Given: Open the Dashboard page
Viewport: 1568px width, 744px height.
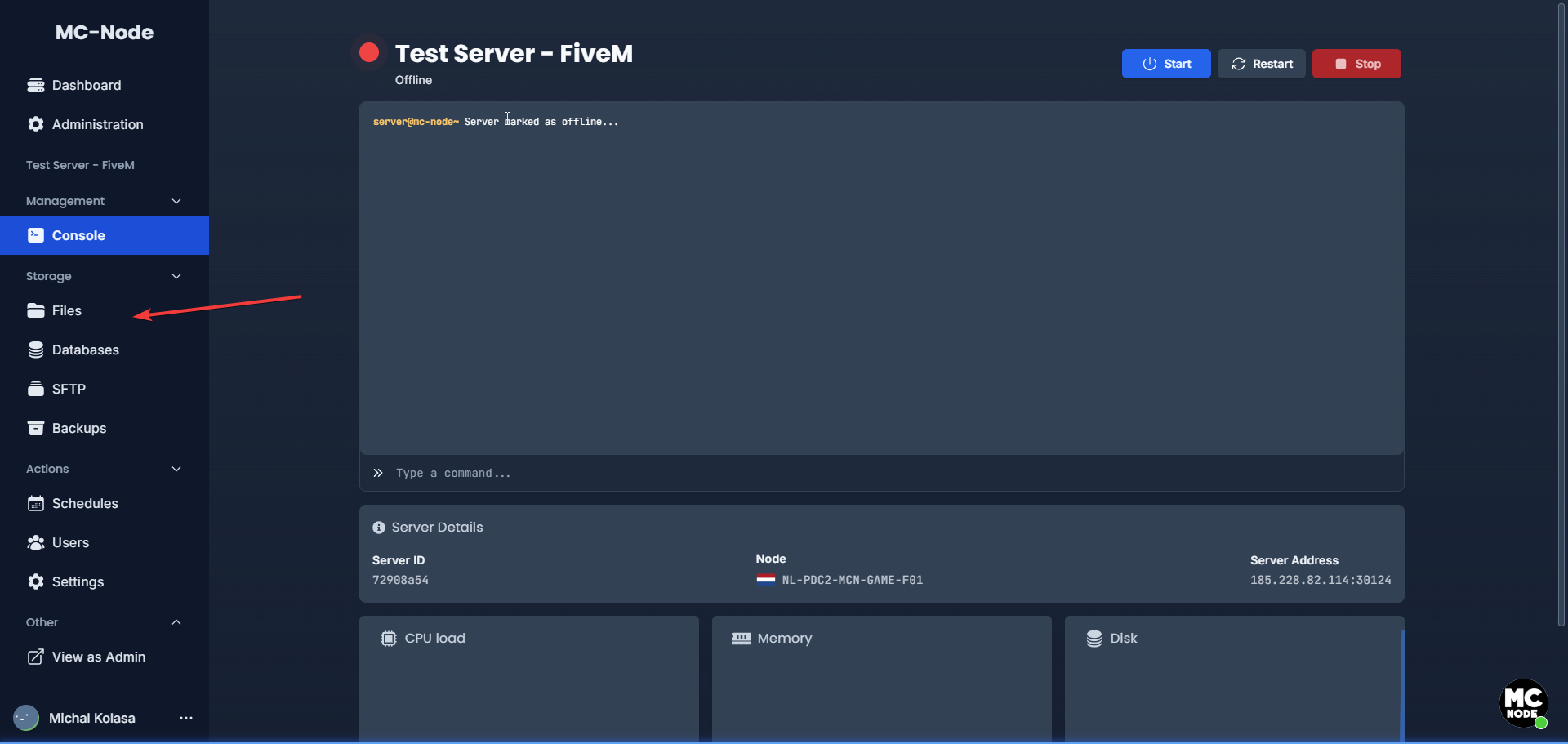Looking at the screenshot, I should coord(105,85).
